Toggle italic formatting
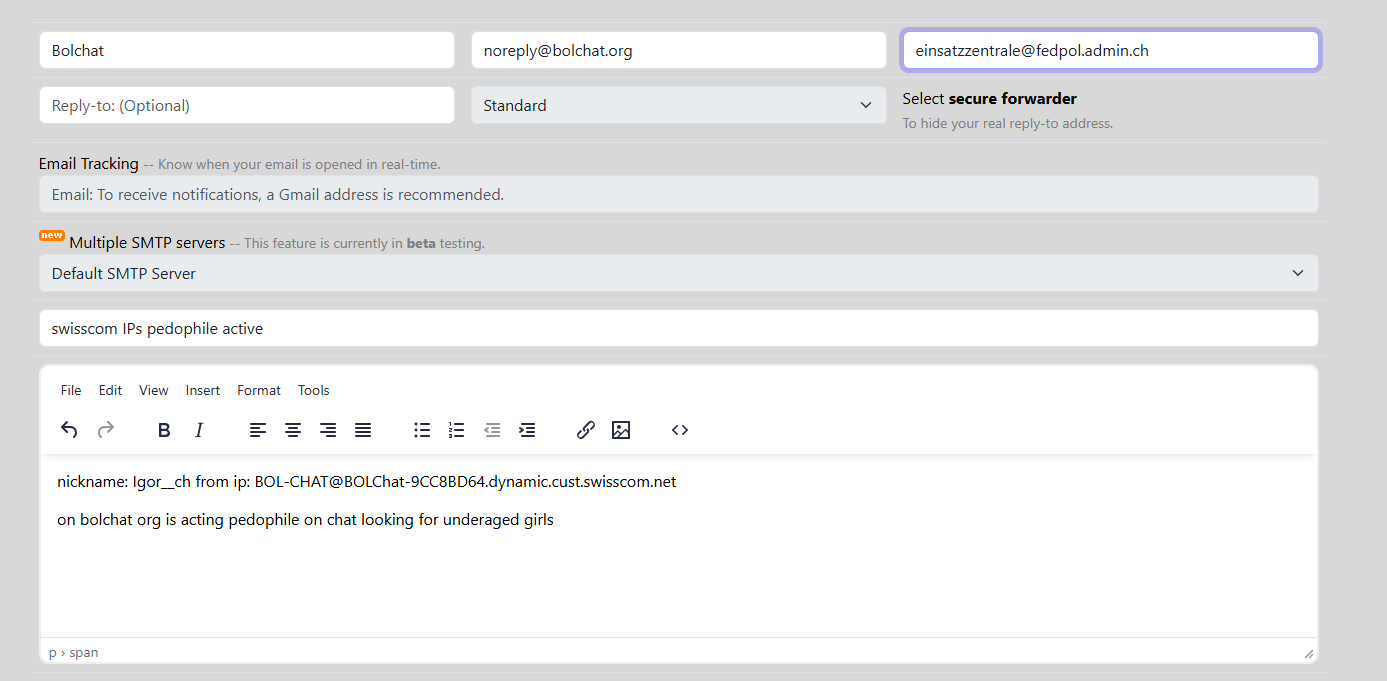The width and height of the screenshot is (1387, 681). tap(199, 430)
